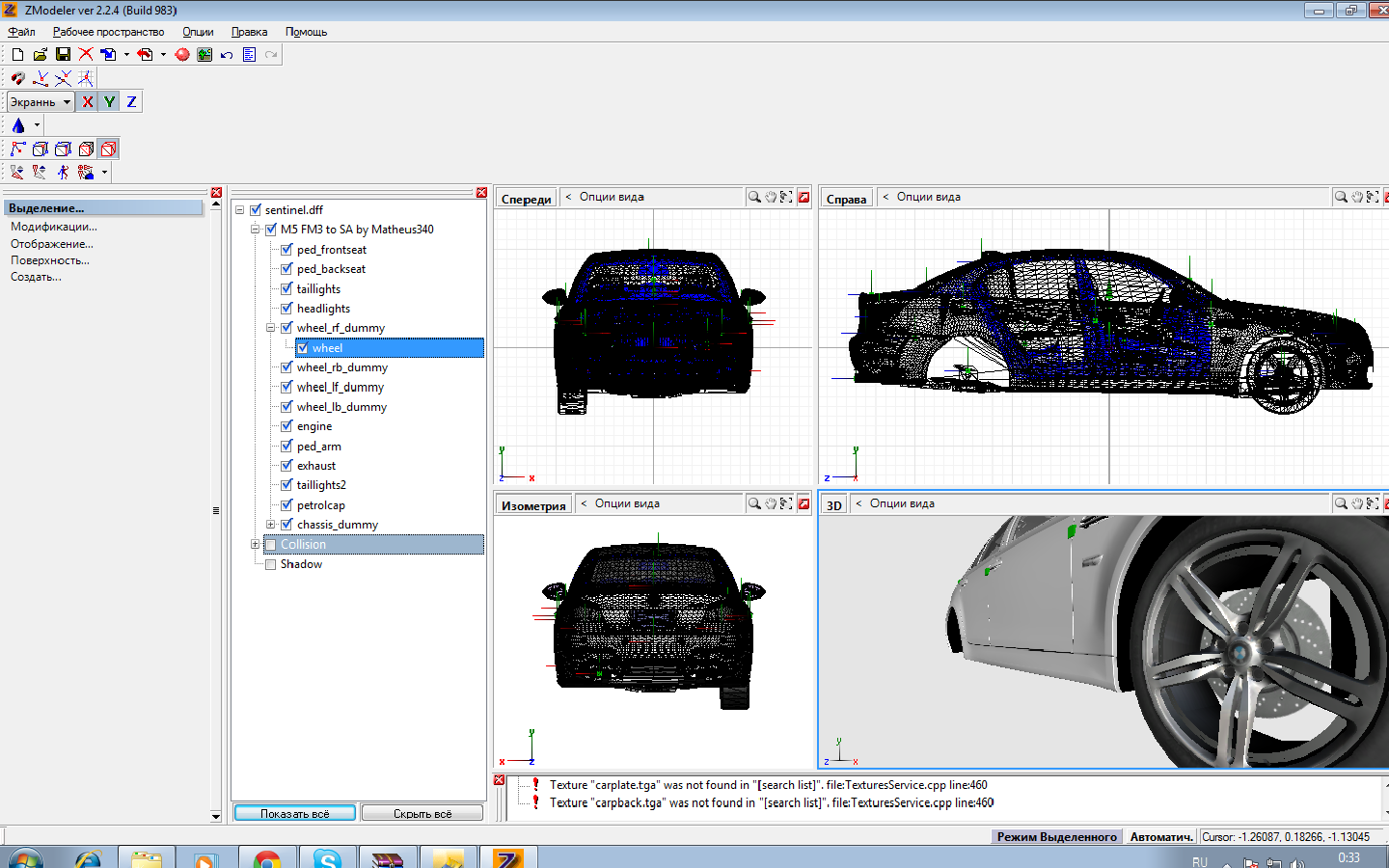Toggle Режим Выделенного in status bar
This screenshot has height=868, width=1389.
click(1057, 837)
